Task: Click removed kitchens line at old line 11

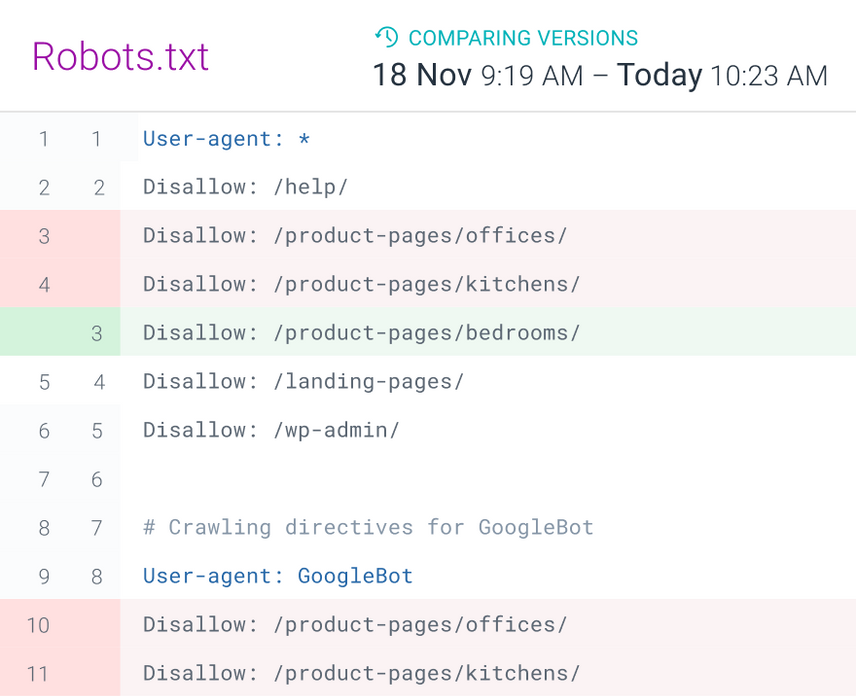Action: [x=361, y=673]
